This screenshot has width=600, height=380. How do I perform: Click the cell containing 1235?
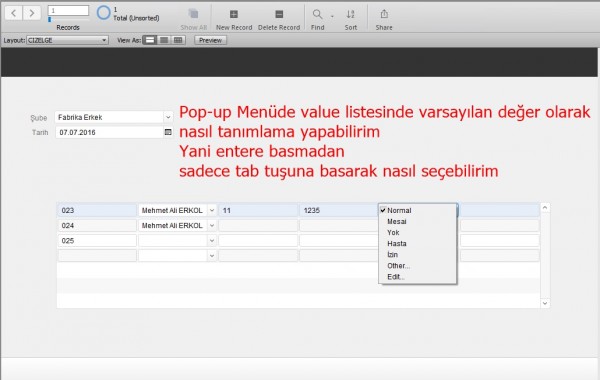pos(338,210)
